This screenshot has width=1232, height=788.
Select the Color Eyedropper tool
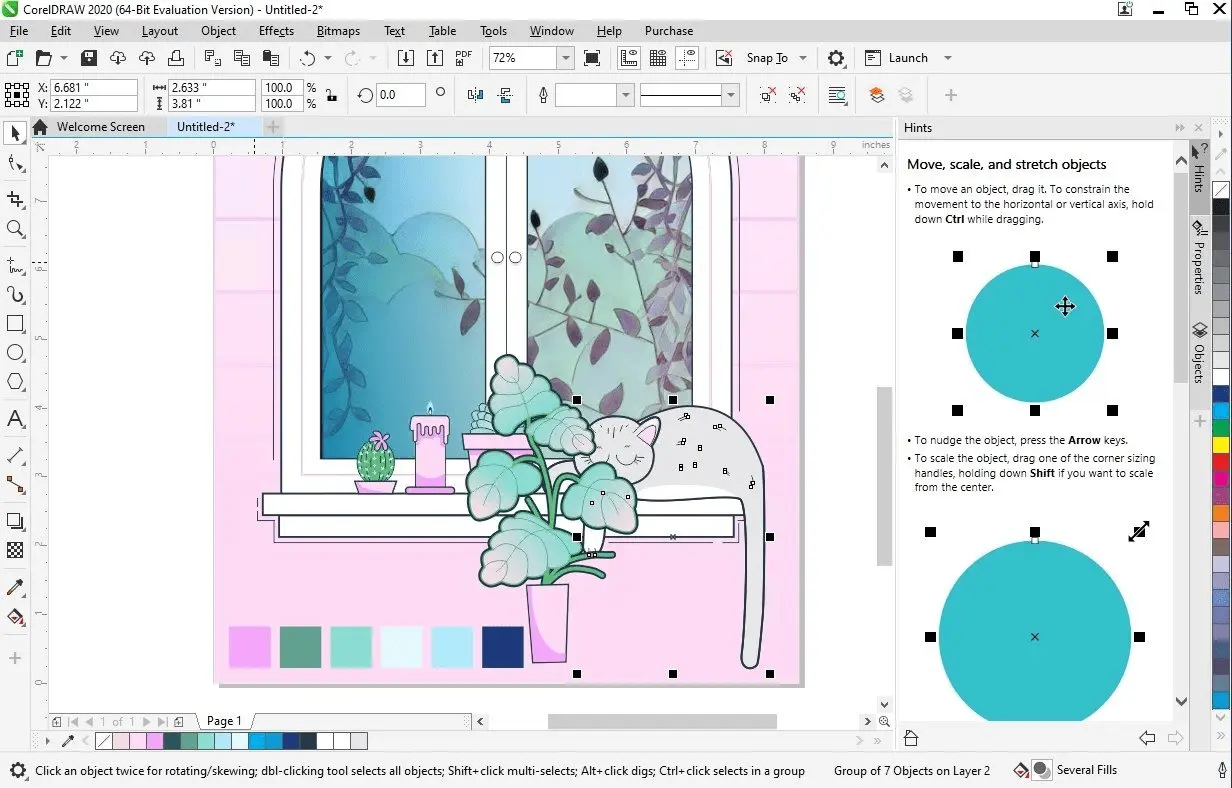pyautogui.click(x=15, y=587)
